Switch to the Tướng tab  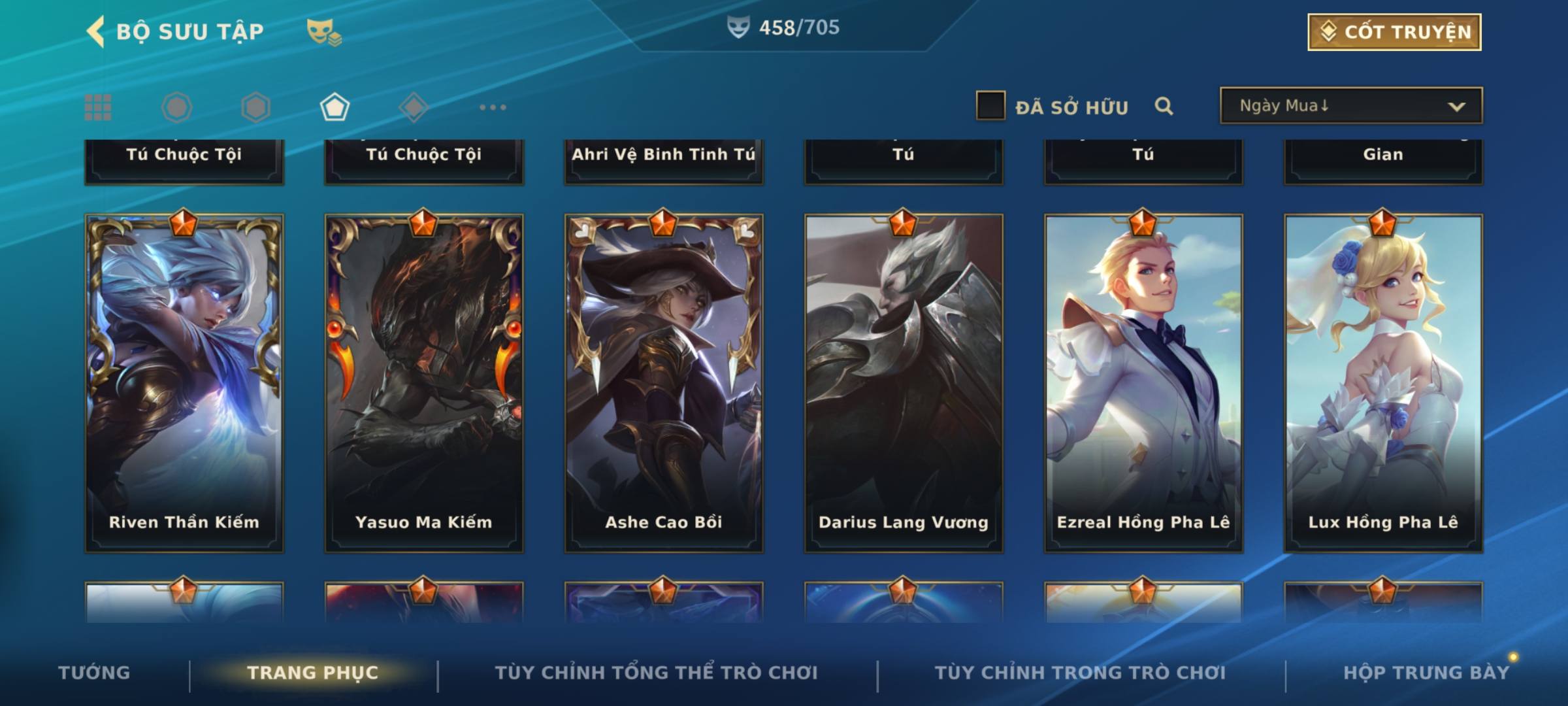pyautogui.click(x=94, y=673)
